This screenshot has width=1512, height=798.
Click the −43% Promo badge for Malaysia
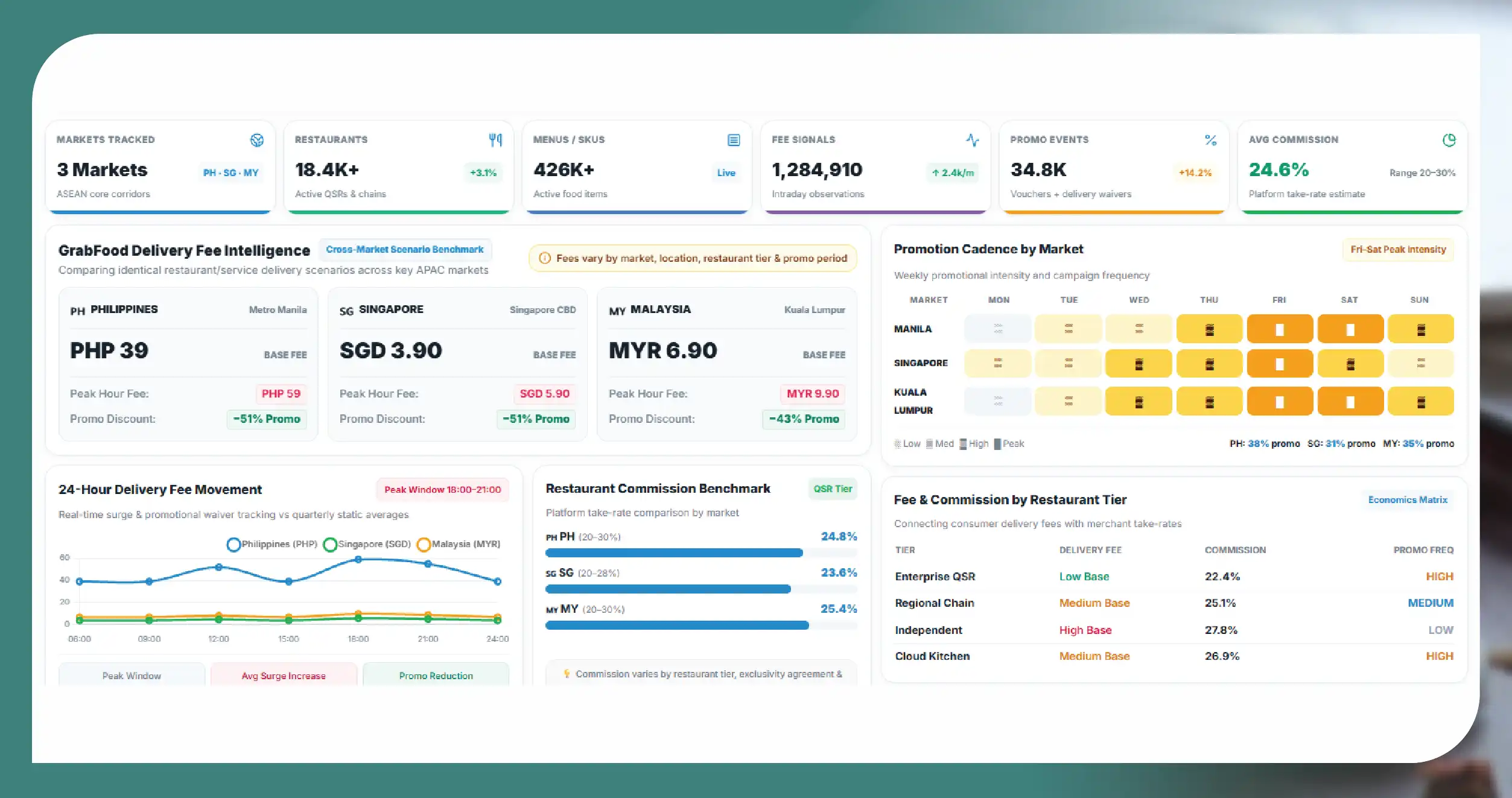804,419
